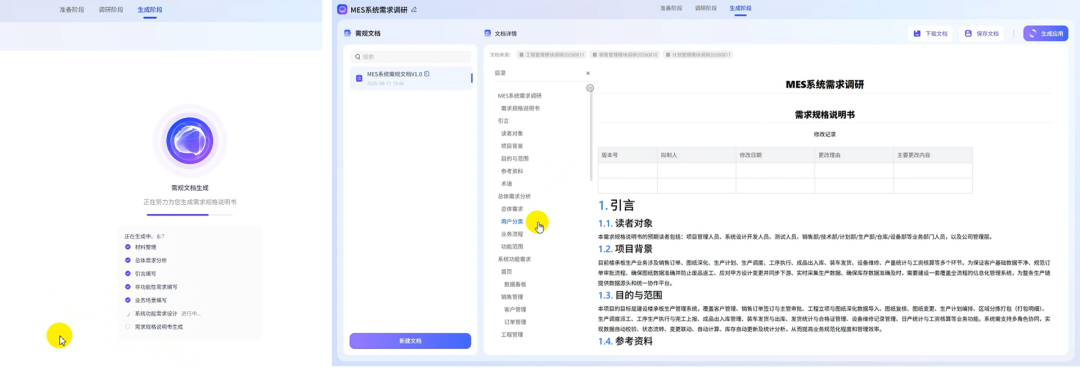Screen dimensions: 1080x368
Task: Jump to 首页 in 目录 tree
Action: click(x=506, y=272)
